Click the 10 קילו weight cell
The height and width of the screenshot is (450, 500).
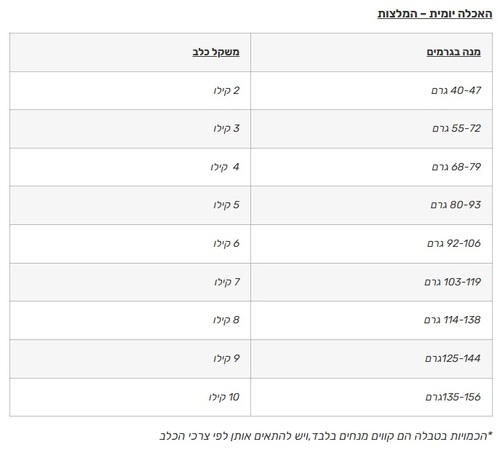click(130, 397)
